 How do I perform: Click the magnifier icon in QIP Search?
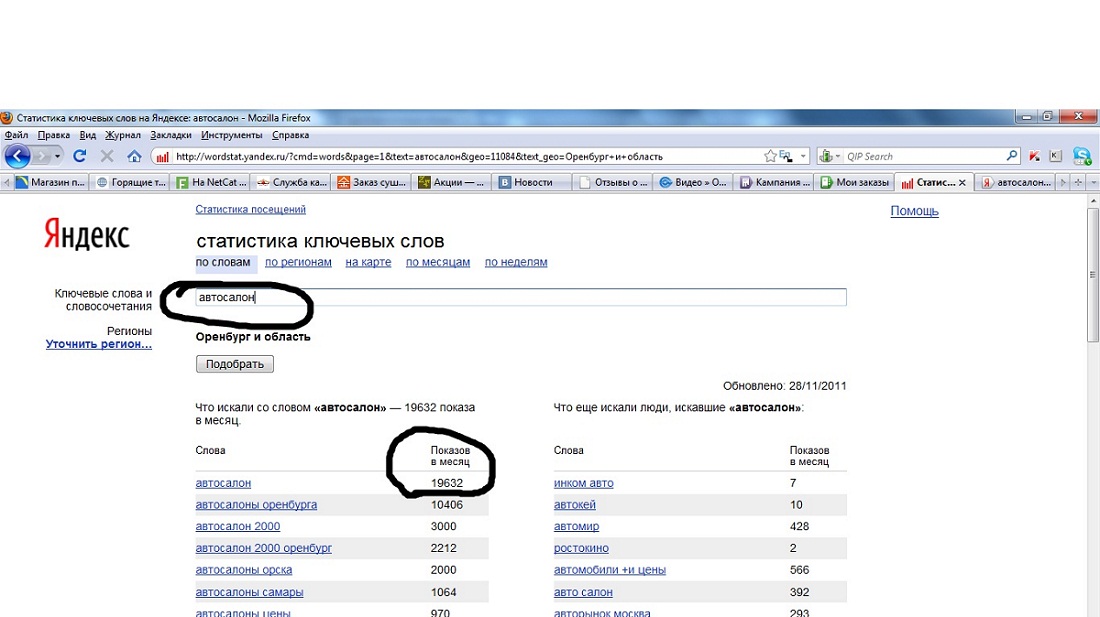pos(1012,156)
